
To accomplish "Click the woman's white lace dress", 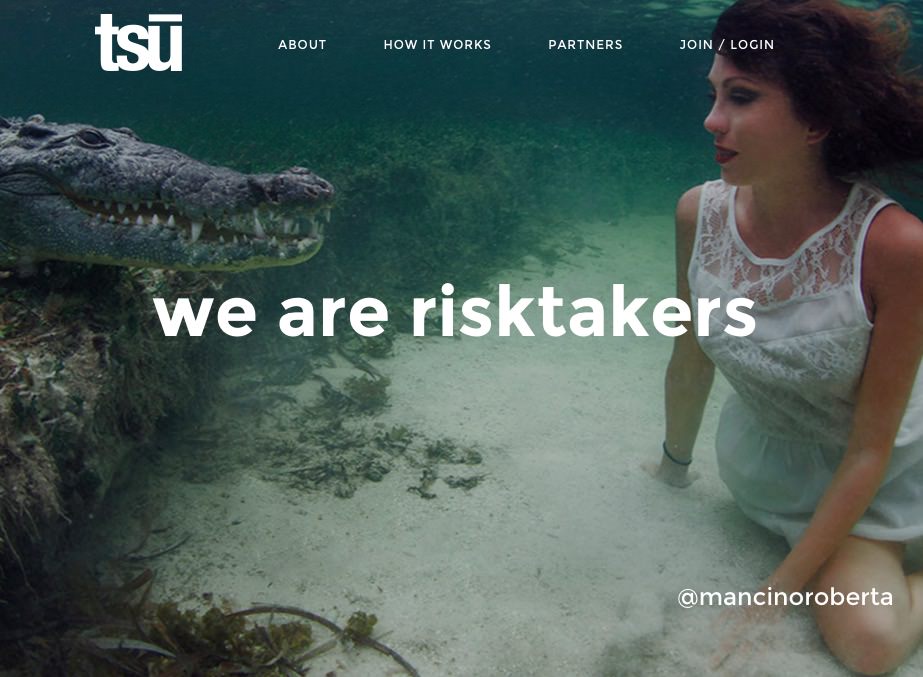I will (x=806, y=353).
